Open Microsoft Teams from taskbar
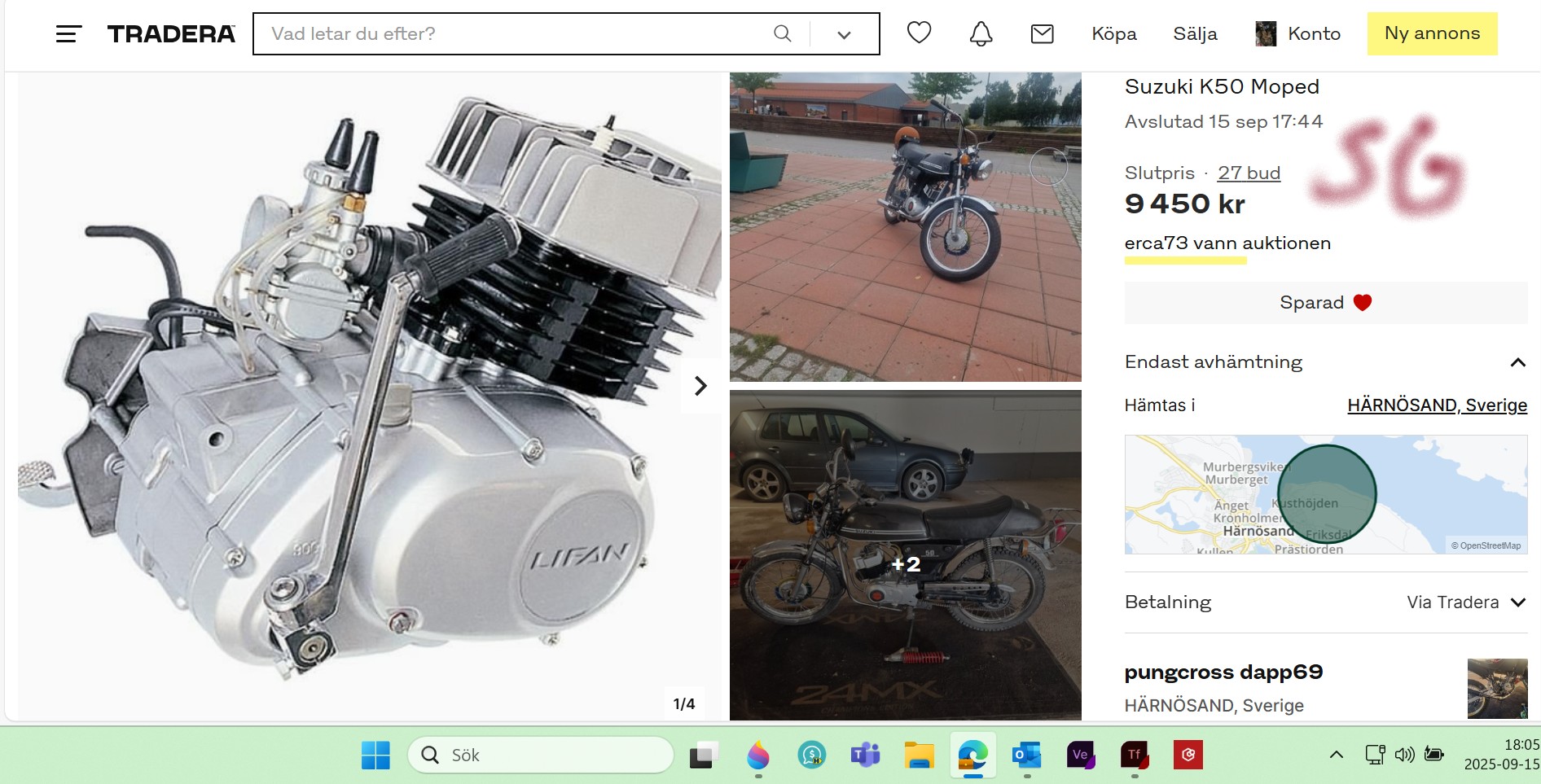 pos(865,756)
